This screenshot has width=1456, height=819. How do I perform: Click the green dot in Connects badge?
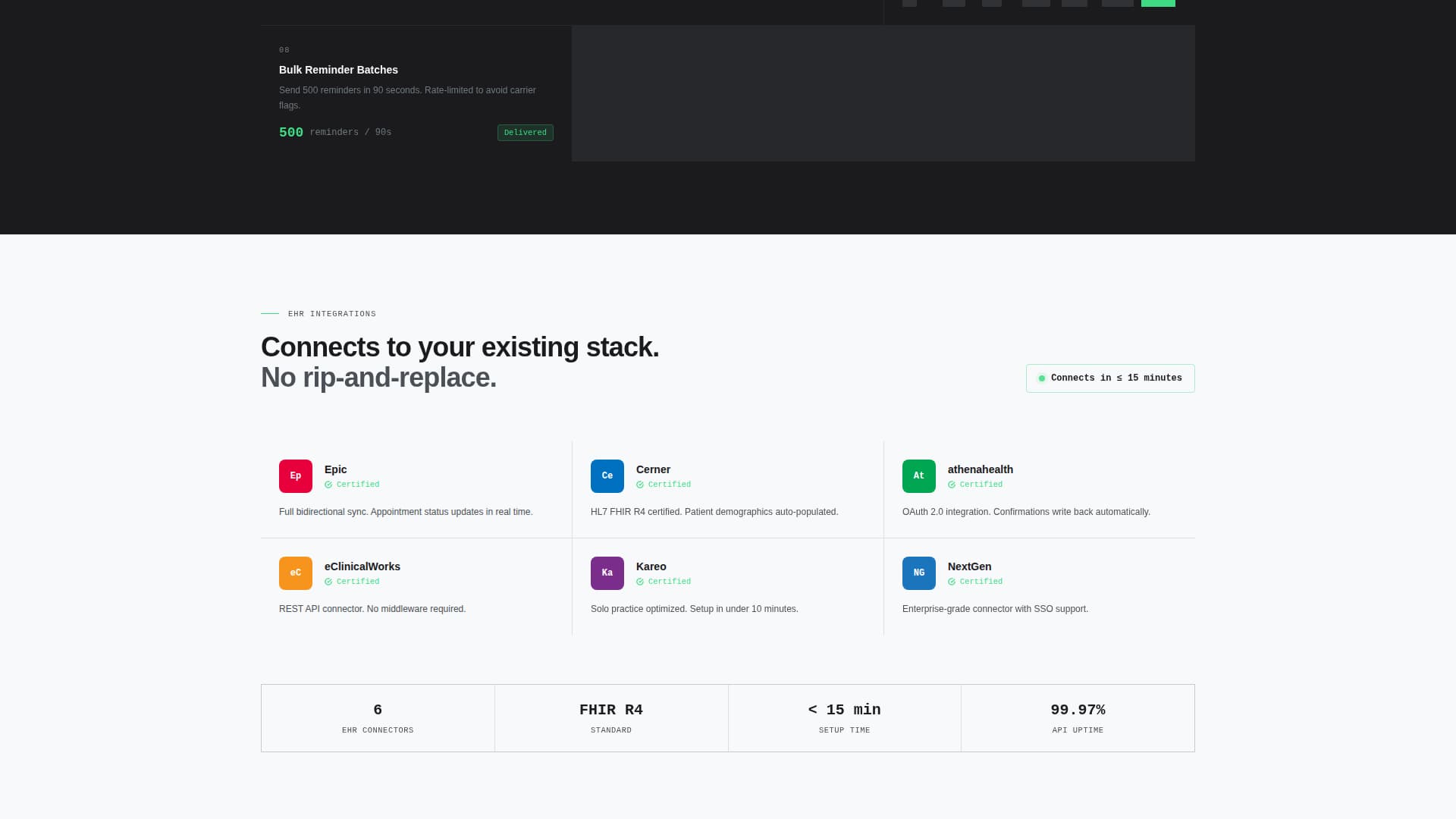click(1042, 378)
